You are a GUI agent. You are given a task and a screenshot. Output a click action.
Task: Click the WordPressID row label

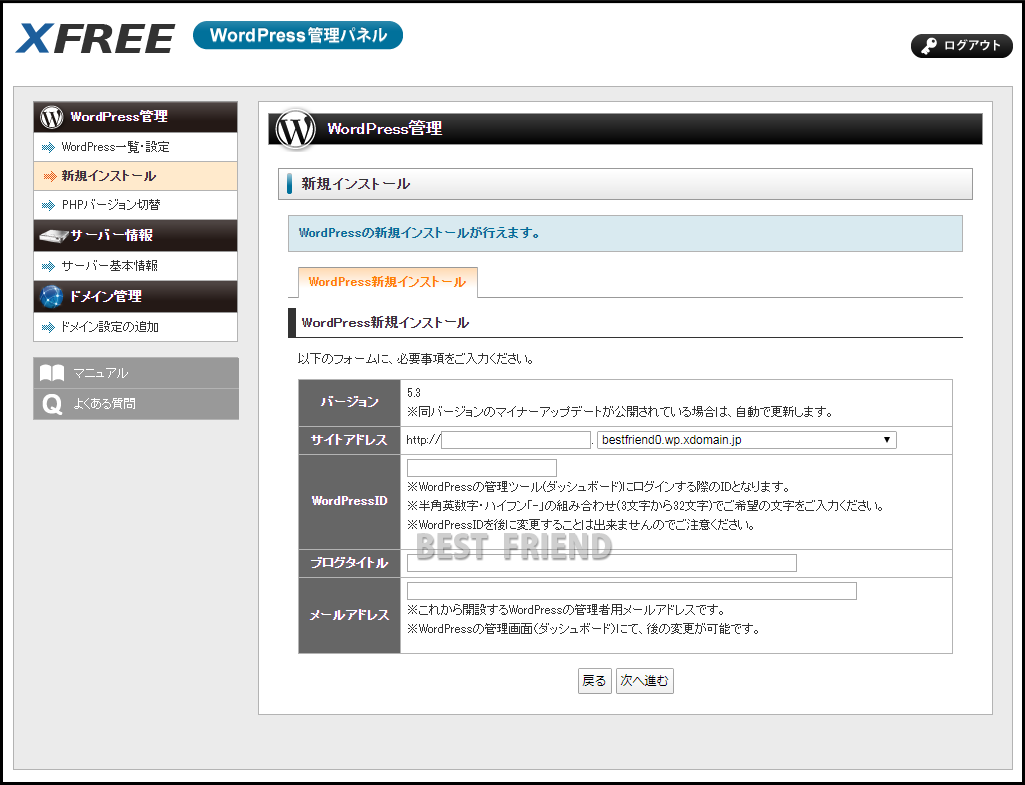[x=350, y=501]
